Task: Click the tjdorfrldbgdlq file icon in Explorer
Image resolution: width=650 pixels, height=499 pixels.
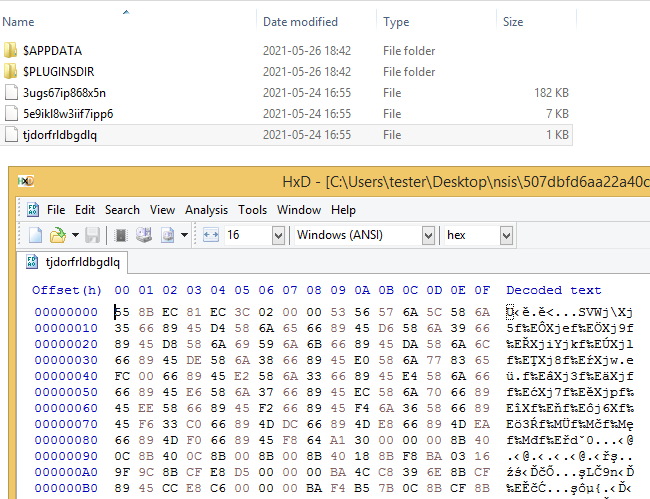Action: pos(11,135)
